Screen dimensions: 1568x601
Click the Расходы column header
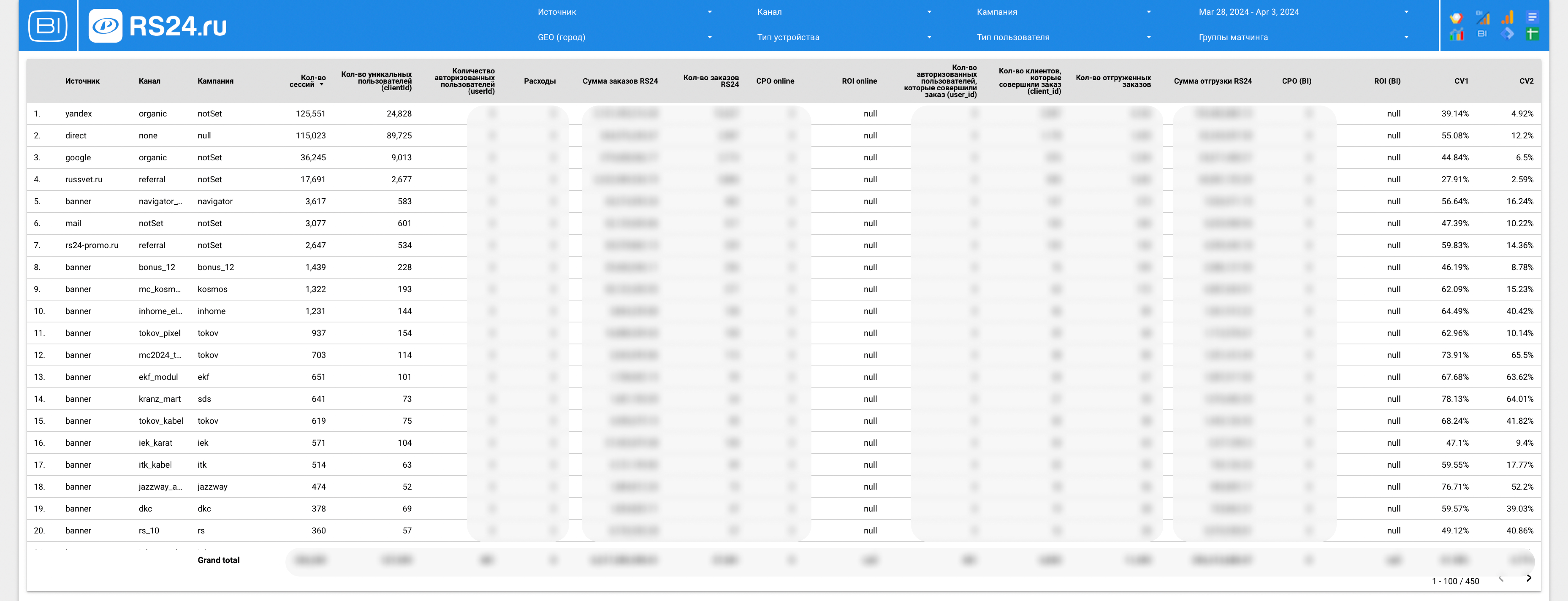(539, 81)
